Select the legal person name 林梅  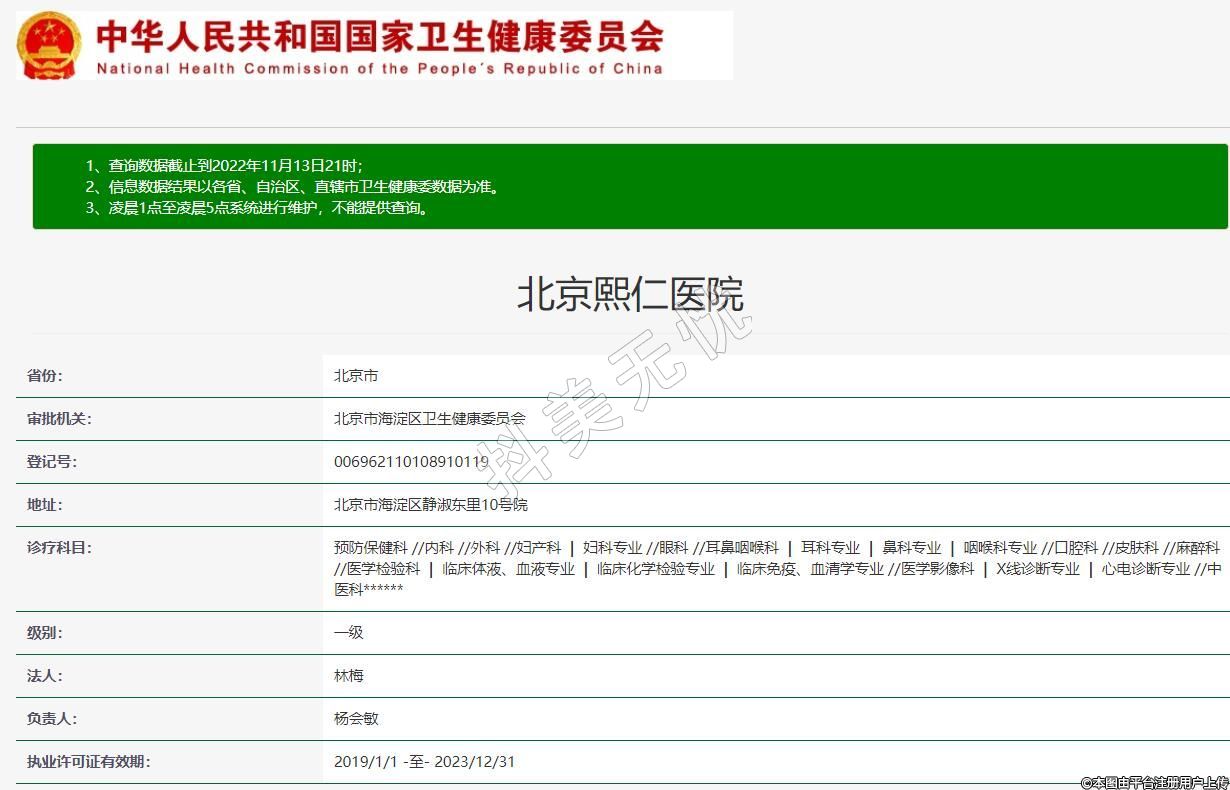(x=349, y=676)
